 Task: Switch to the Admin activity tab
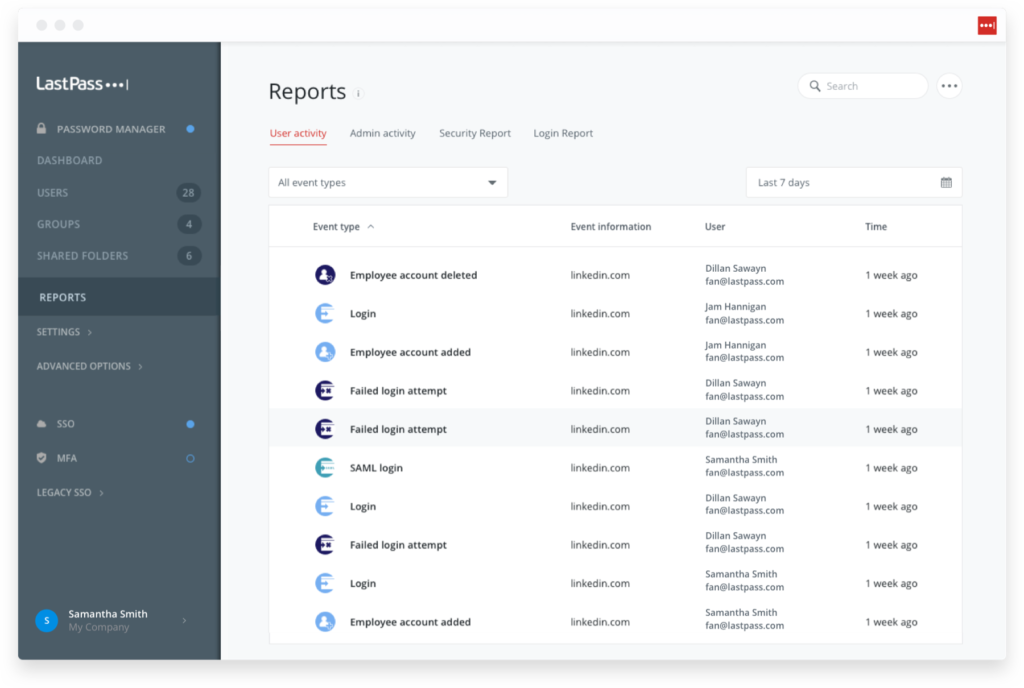[382, 133]
